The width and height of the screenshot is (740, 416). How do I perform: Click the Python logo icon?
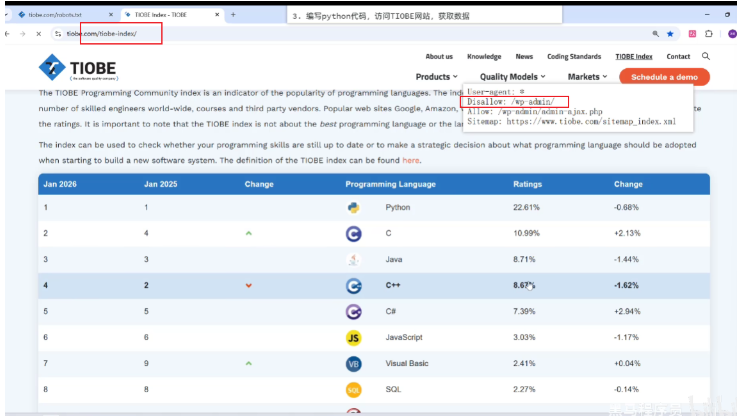tap(353, 207)
